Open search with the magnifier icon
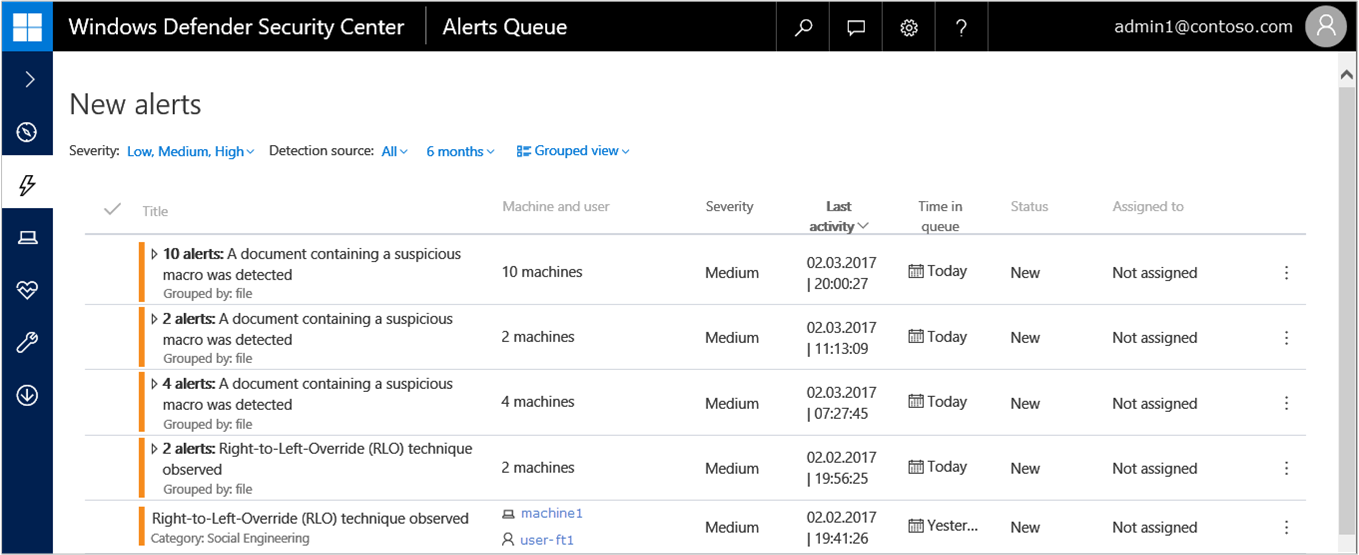The image size is (1359, 555). point(803,27)
